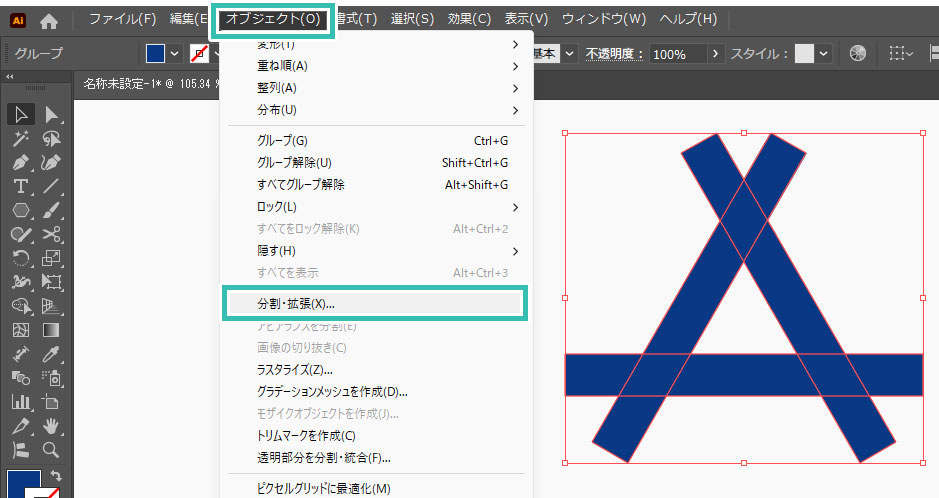
Task: Click グループ解除(U) menu entry
Action: click(x=294, y=163)
